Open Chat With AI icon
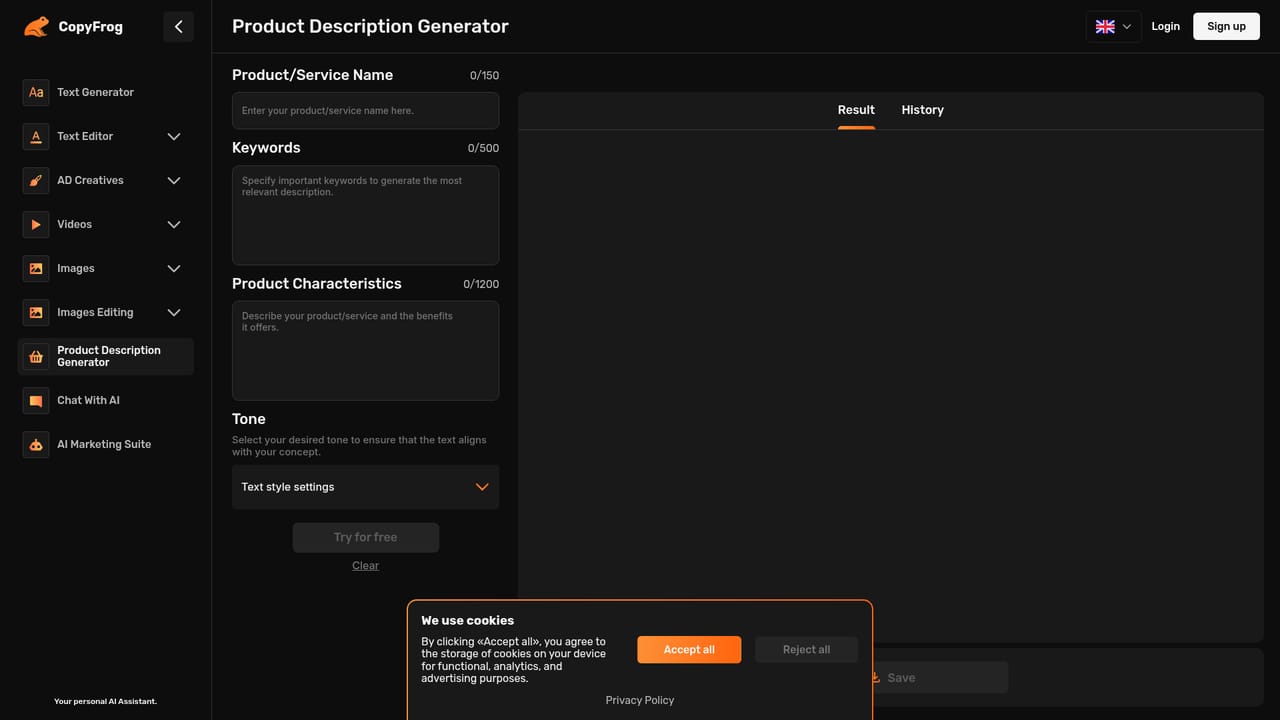1280x720 pixels. coord(36,400)
